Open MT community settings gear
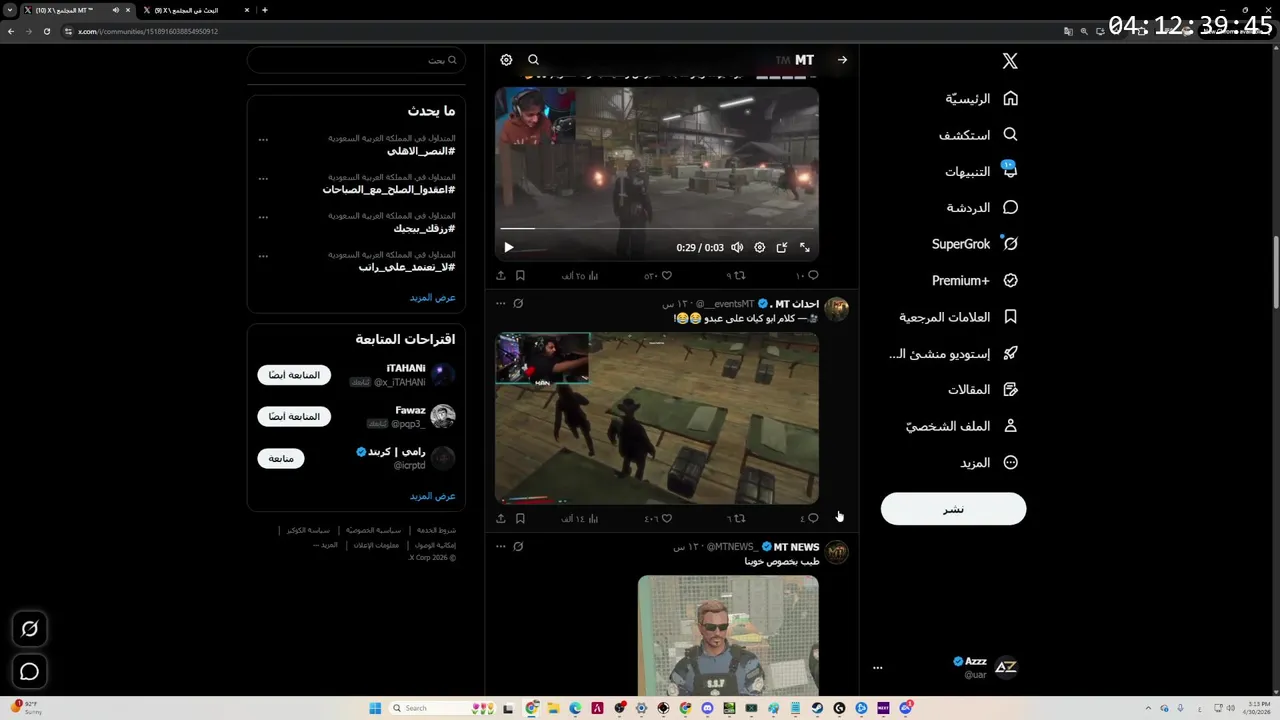1280x720 pixels. pos(506,60)
